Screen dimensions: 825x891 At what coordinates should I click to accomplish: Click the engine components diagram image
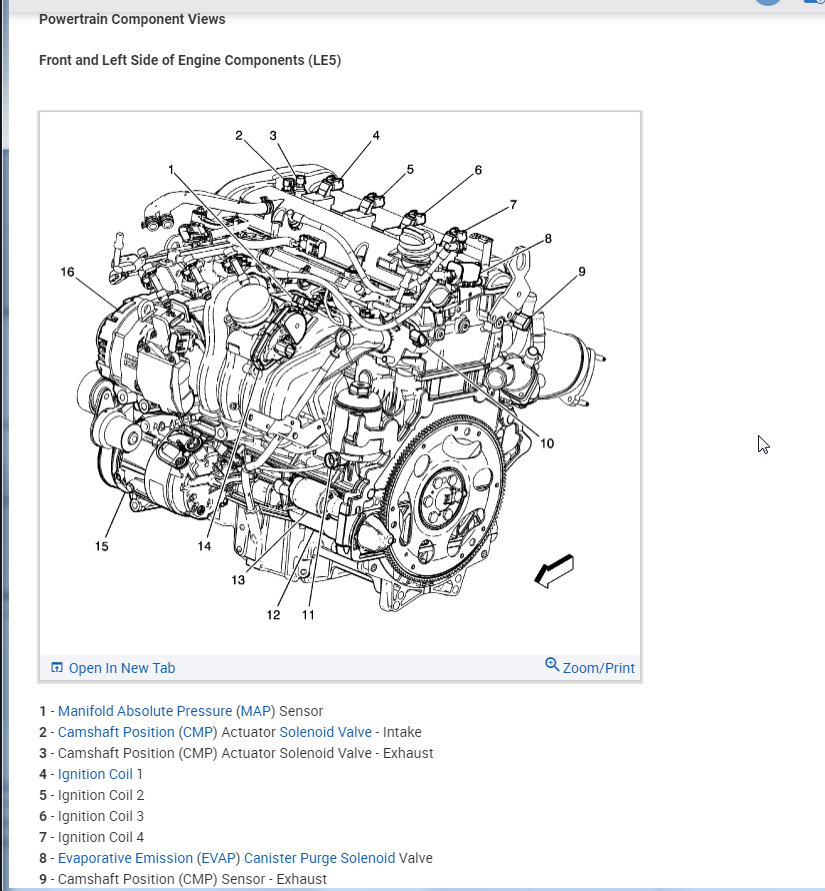pos(340,380)
